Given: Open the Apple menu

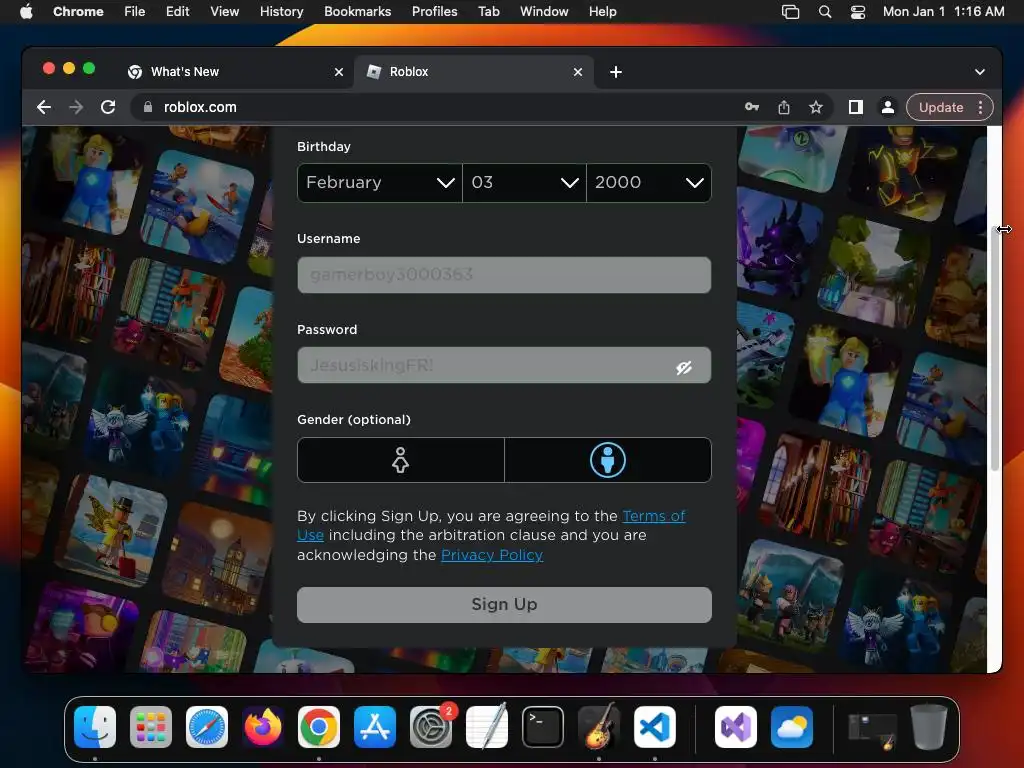Looking at the screenshot, I should click(26, 12).
